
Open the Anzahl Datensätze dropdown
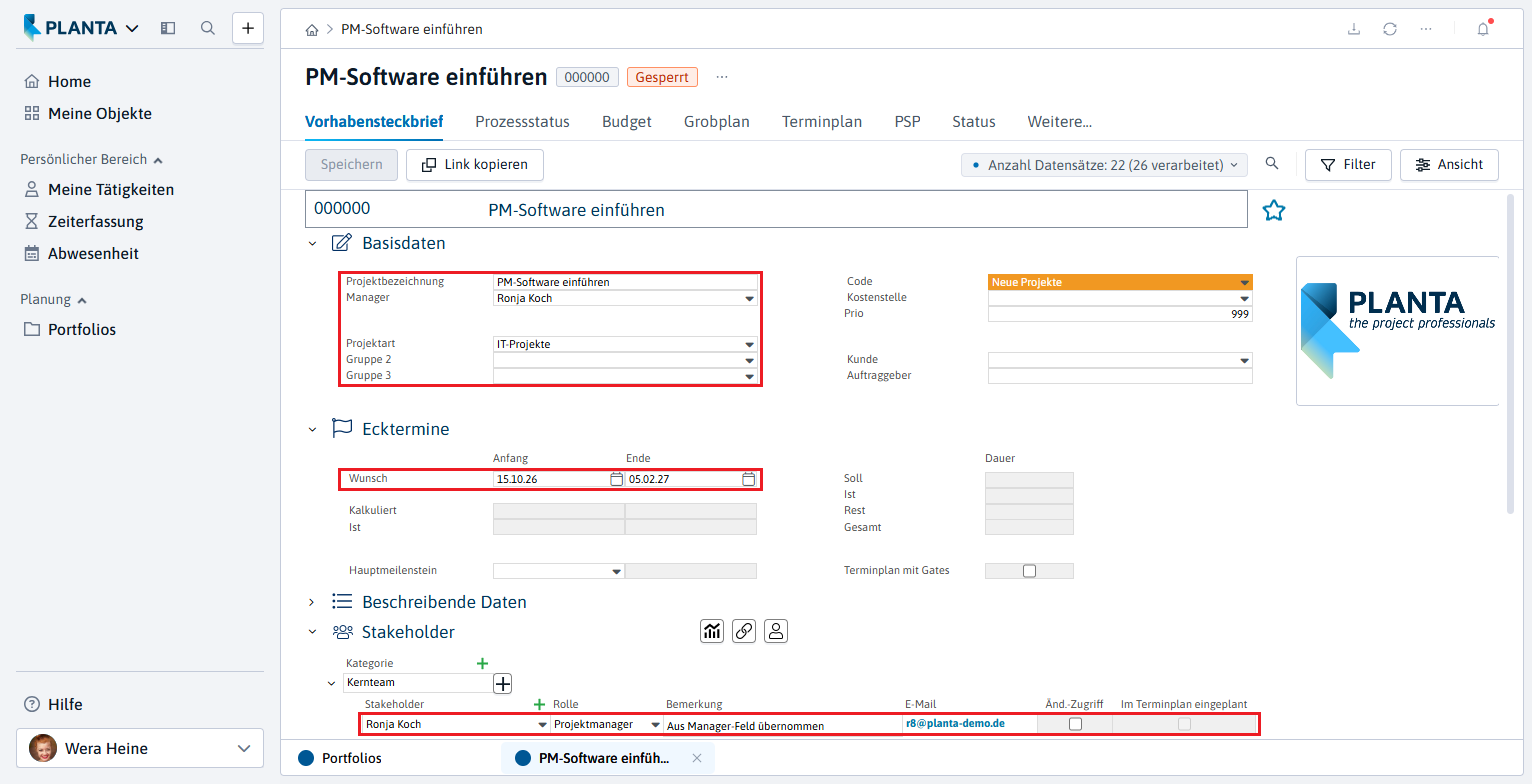(x=1104, y=165)
